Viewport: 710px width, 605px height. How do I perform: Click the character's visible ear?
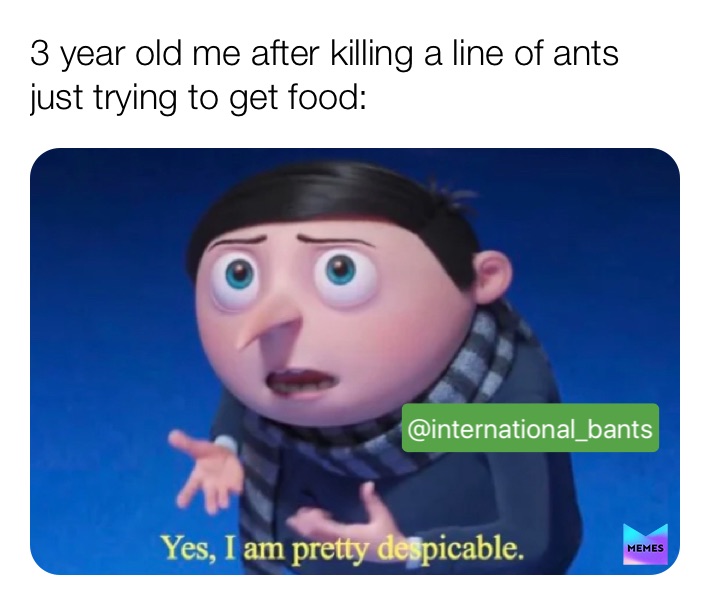click(x=493, y=276)
